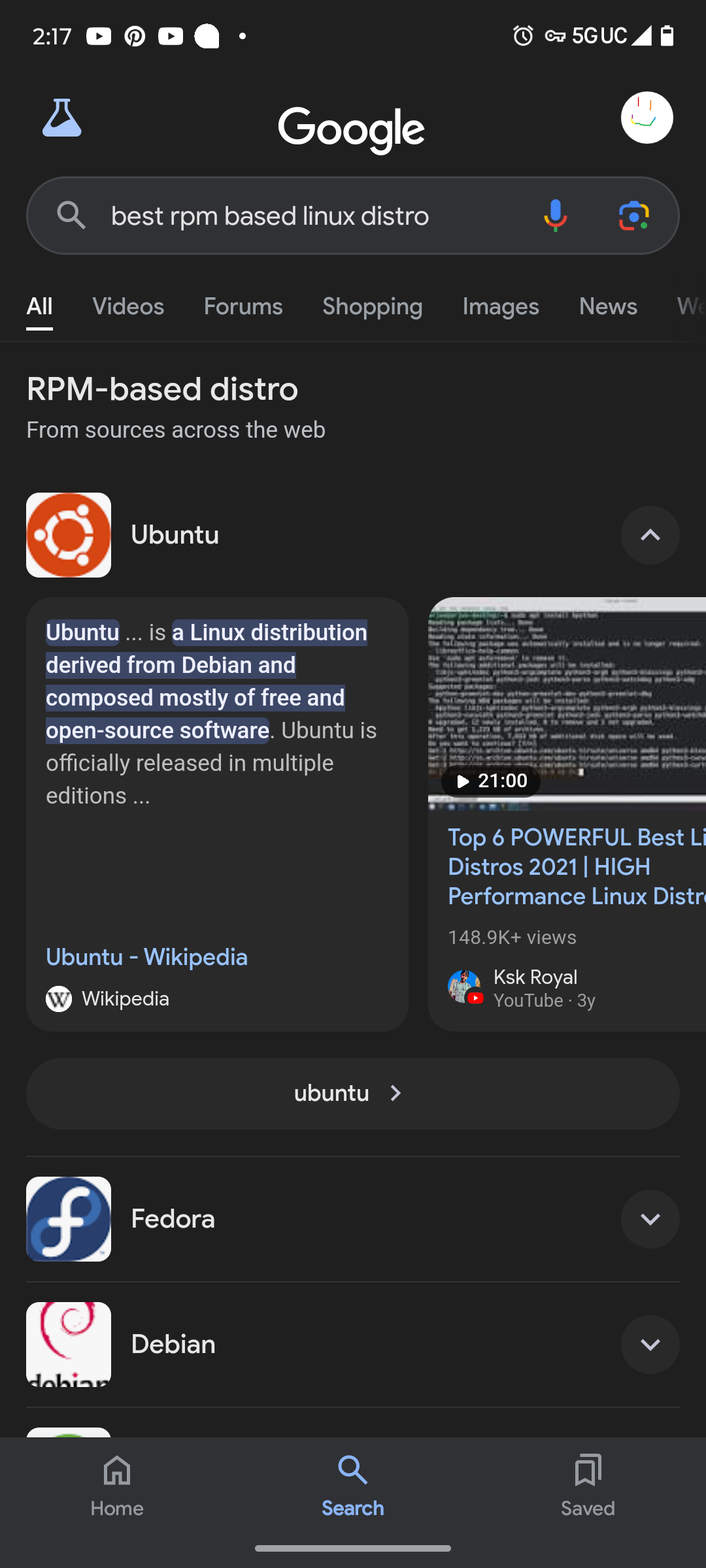706x1568 pixels.
Task: Tap Pinterest notification icon in status bar
Action: point(135,36)
